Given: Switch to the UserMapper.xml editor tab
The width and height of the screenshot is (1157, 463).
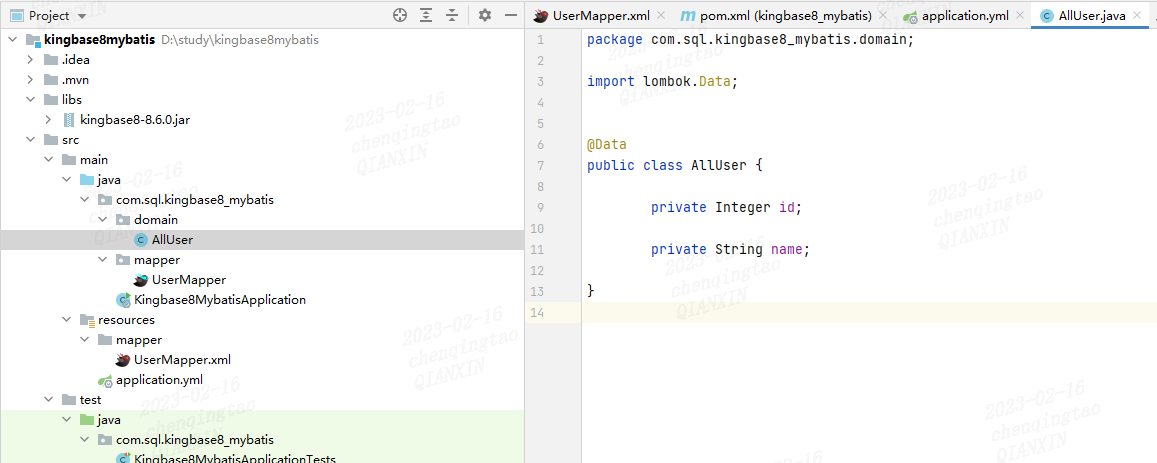Looking at the screenshot, I should click(593, 16).
